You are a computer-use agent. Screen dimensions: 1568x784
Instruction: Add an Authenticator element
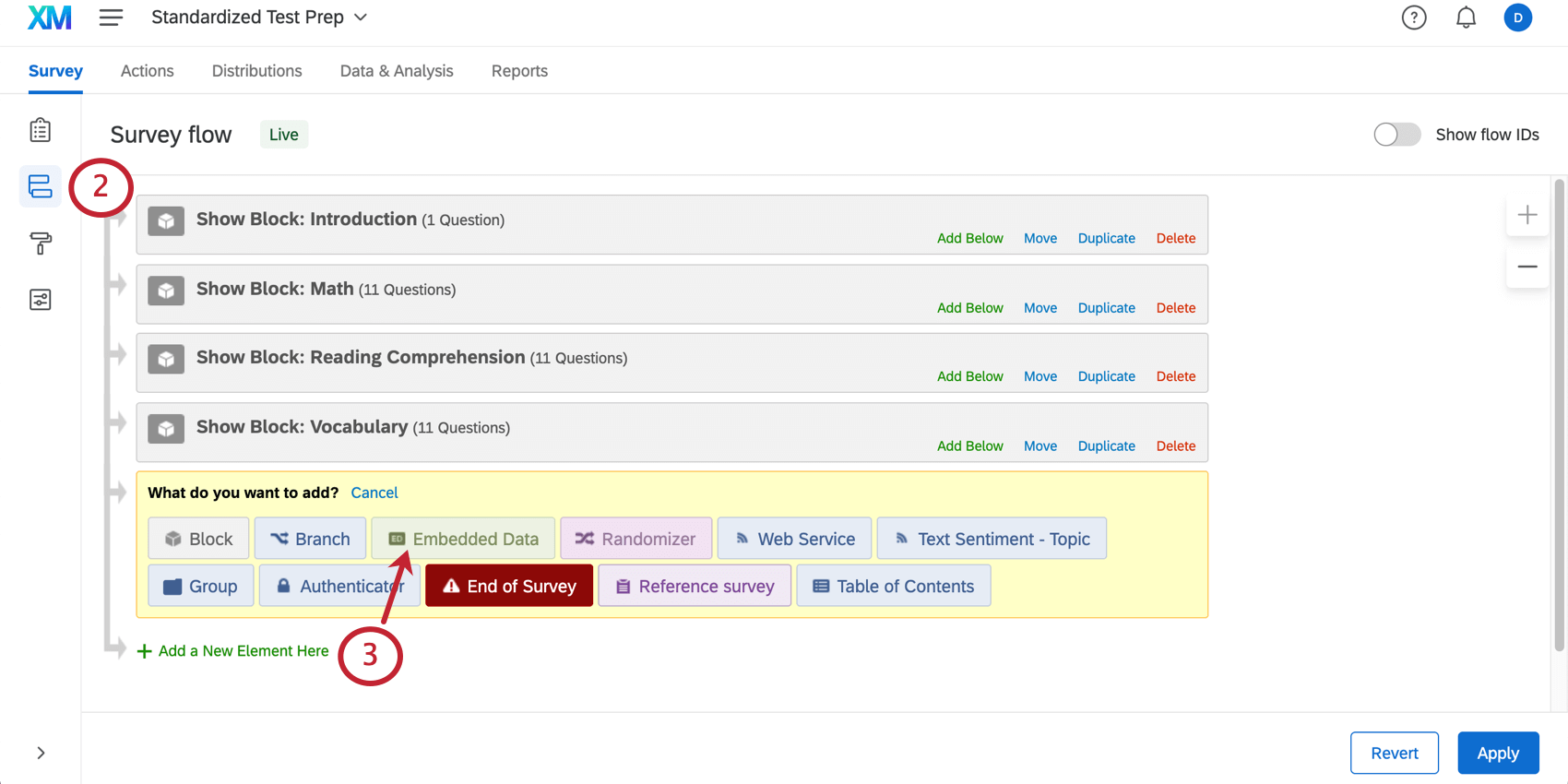tap(339, 586)
